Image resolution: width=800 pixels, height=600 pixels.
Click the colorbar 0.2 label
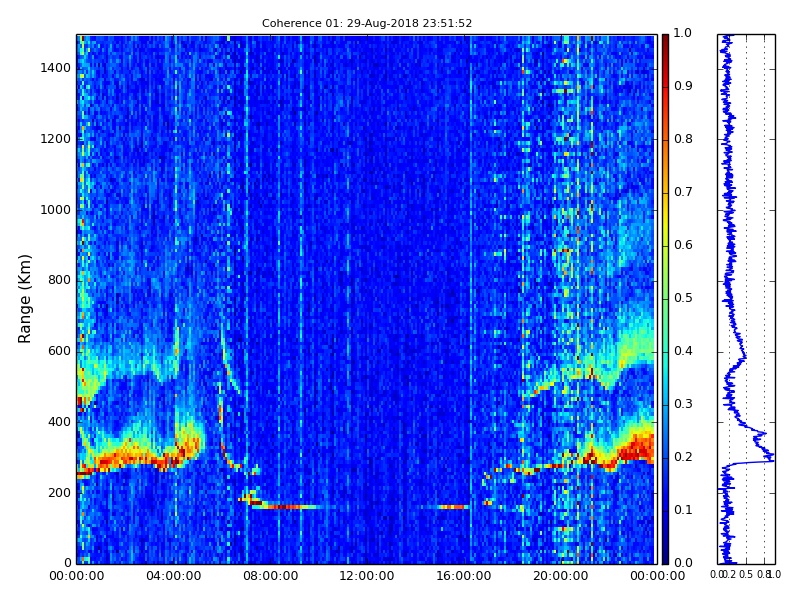(683, 457)
